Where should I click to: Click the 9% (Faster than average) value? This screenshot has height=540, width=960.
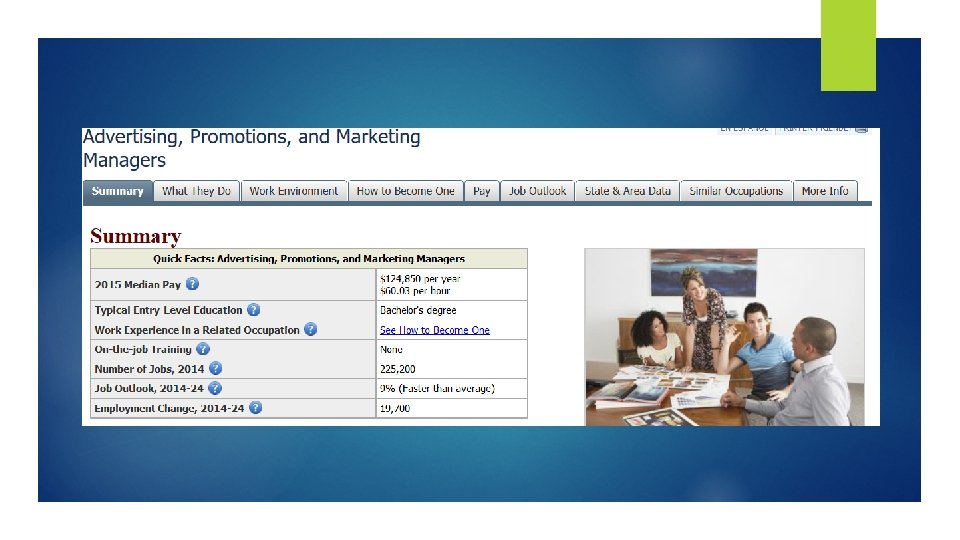point(437,388)
